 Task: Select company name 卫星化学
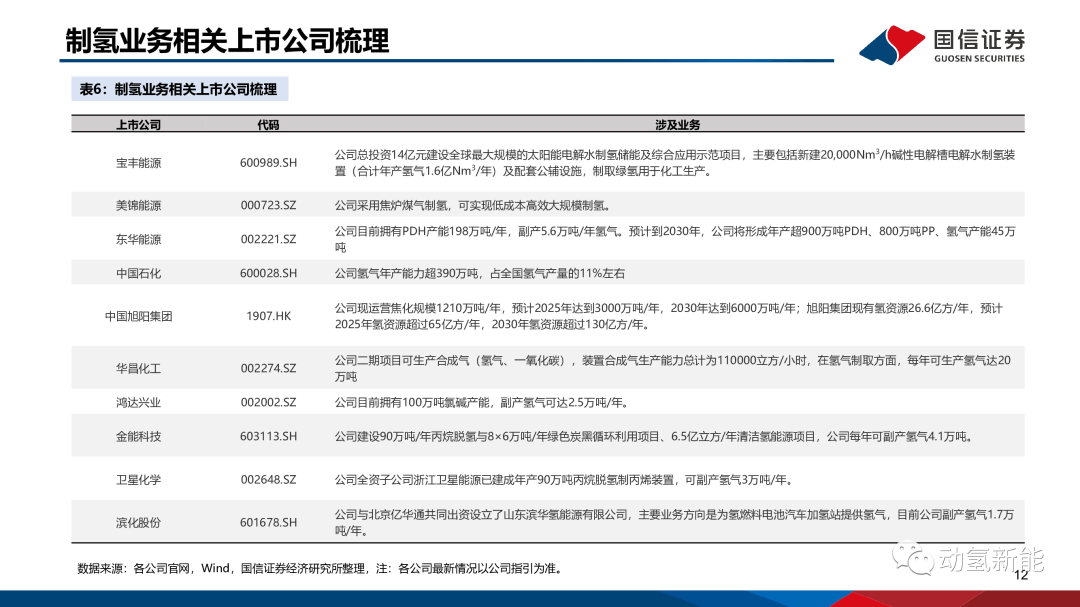(x=138, y=480)
